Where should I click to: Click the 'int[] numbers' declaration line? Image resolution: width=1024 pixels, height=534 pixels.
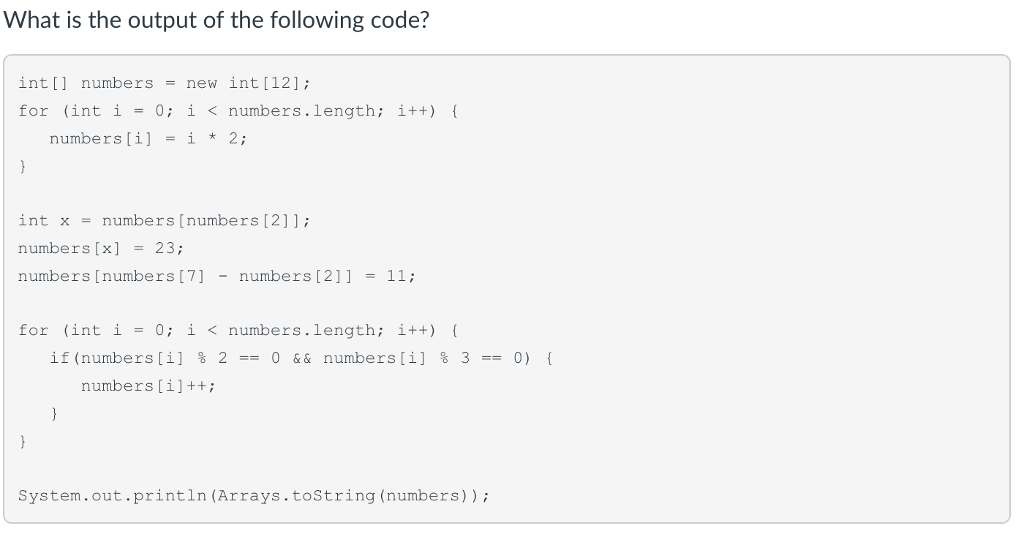[86, 83]
